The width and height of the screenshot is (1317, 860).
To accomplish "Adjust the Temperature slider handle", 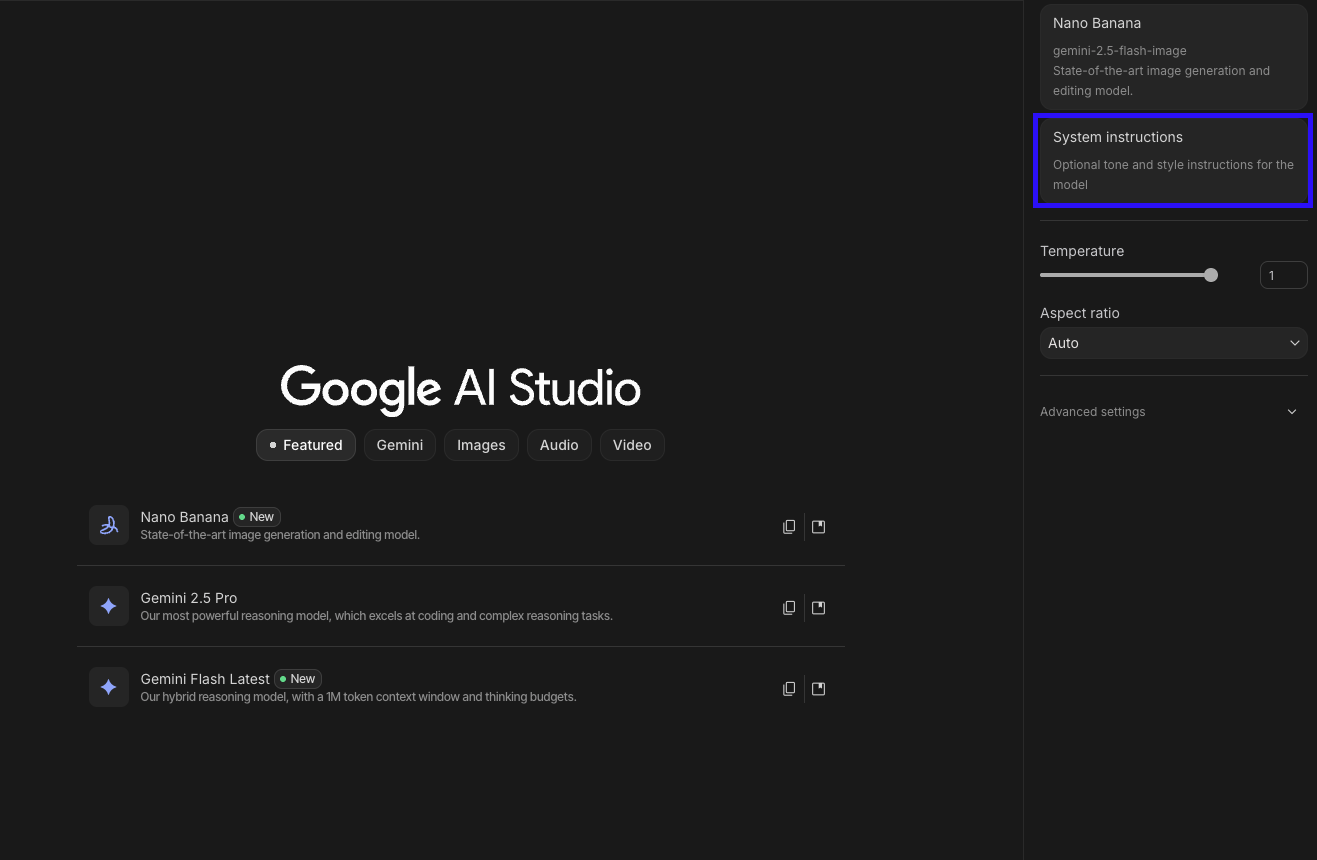I will [1211, 275].
